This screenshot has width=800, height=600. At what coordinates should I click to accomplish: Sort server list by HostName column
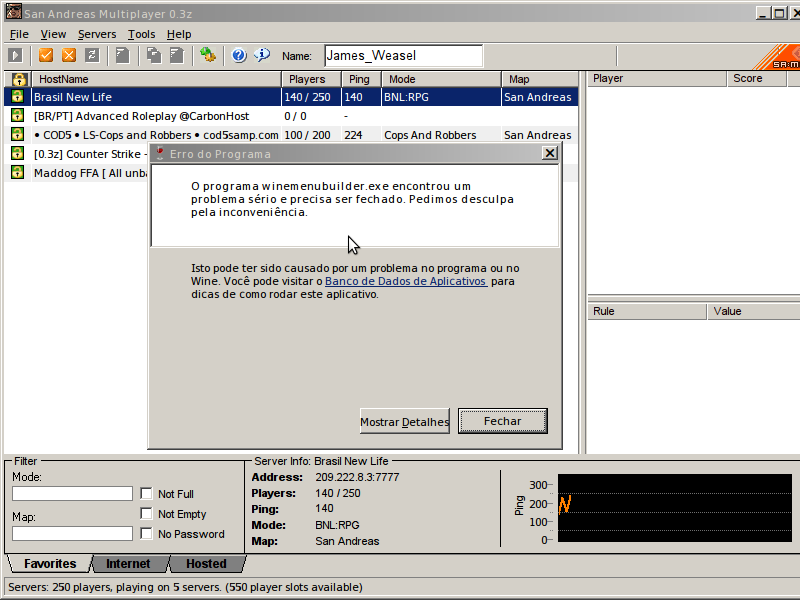[x=157, y=79]
